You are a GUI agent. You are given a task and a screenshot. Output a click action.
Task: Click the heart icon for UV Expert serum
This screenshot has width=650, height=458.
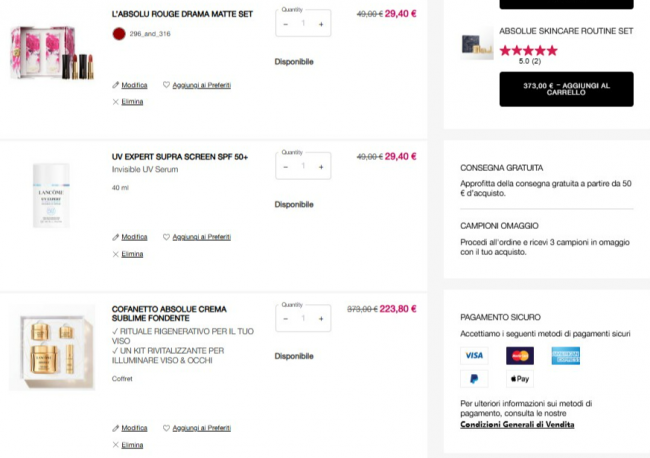[x=166, y=237]
